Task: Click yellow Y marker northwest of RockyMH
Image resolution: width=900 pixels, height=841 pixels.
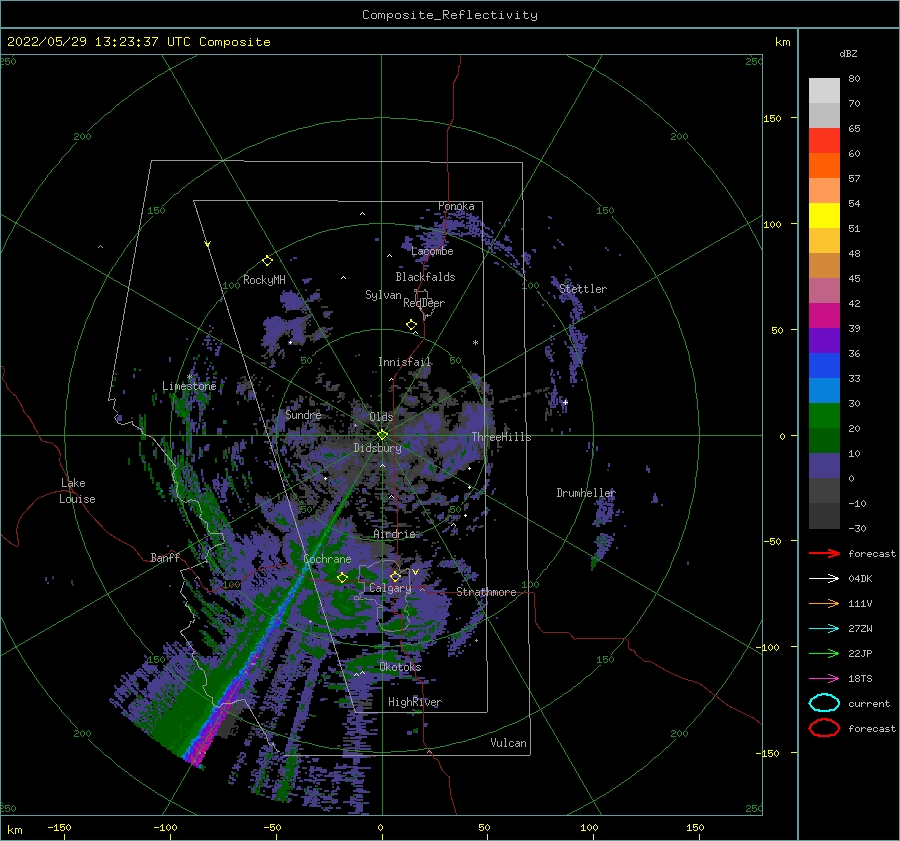Action: pos(208,244)
